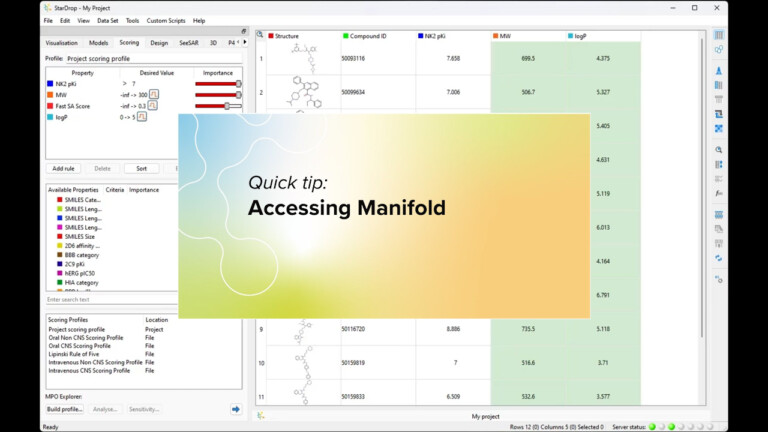Image resolution: width=768 pixels, height=432 pixels.
Task: Click the NK2 pKi blue color swatch
Action: pyautogui.click(x=50, y=83)
